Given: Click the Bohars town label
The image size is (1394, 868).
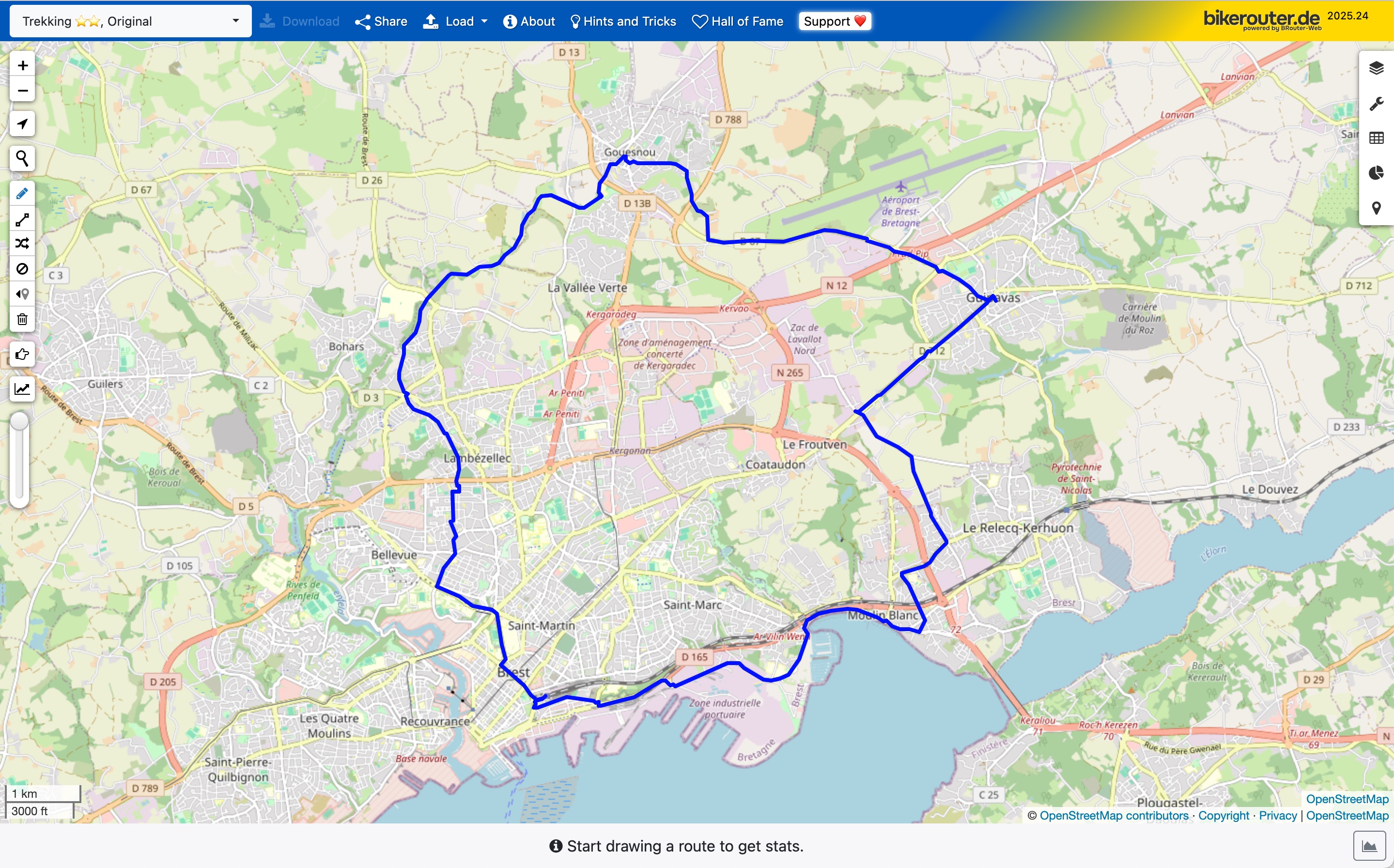Looking at the screenshot, I should click(x=346, y=347).
